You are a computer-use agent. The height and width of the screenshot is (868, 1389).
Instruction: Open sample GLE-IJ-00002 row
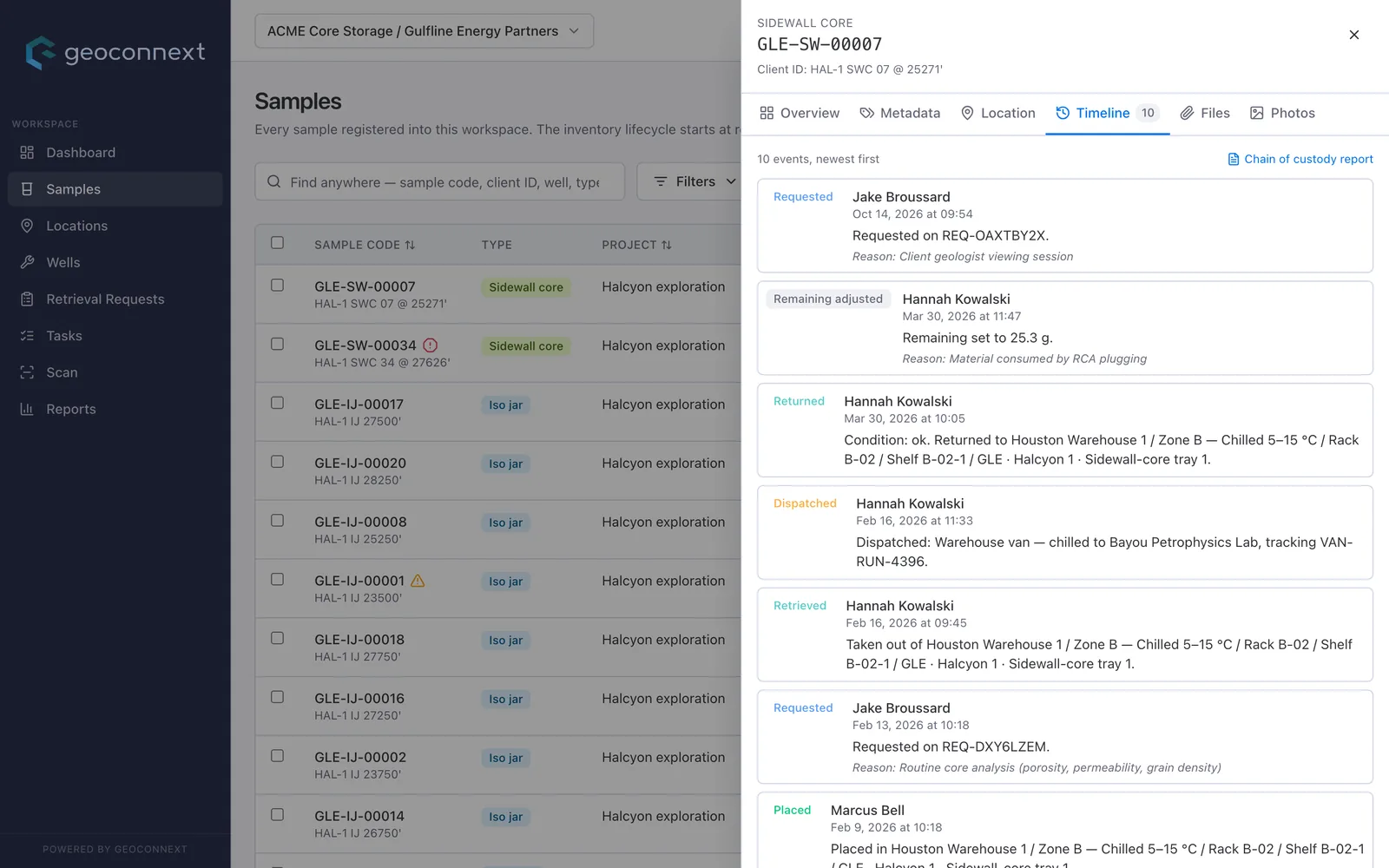[x=497, y=766]
